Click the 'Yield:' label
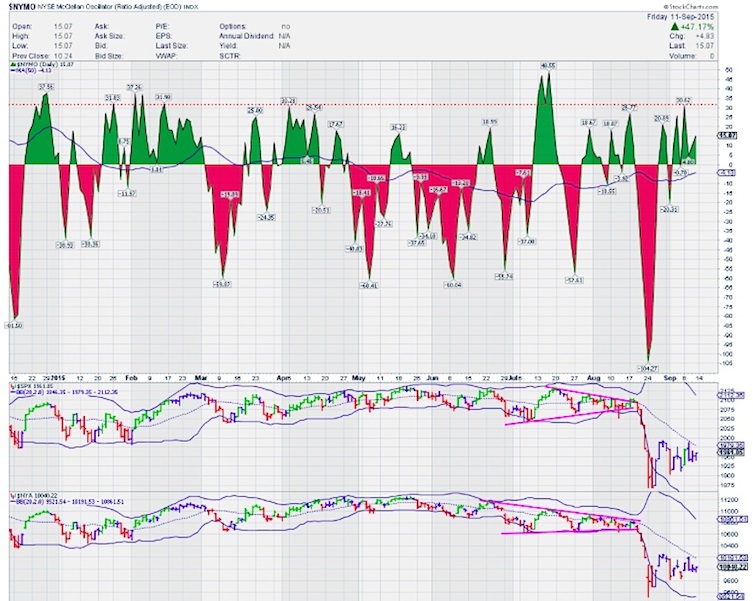Screen dimensions: 753x601 click(x=229, y=46)
